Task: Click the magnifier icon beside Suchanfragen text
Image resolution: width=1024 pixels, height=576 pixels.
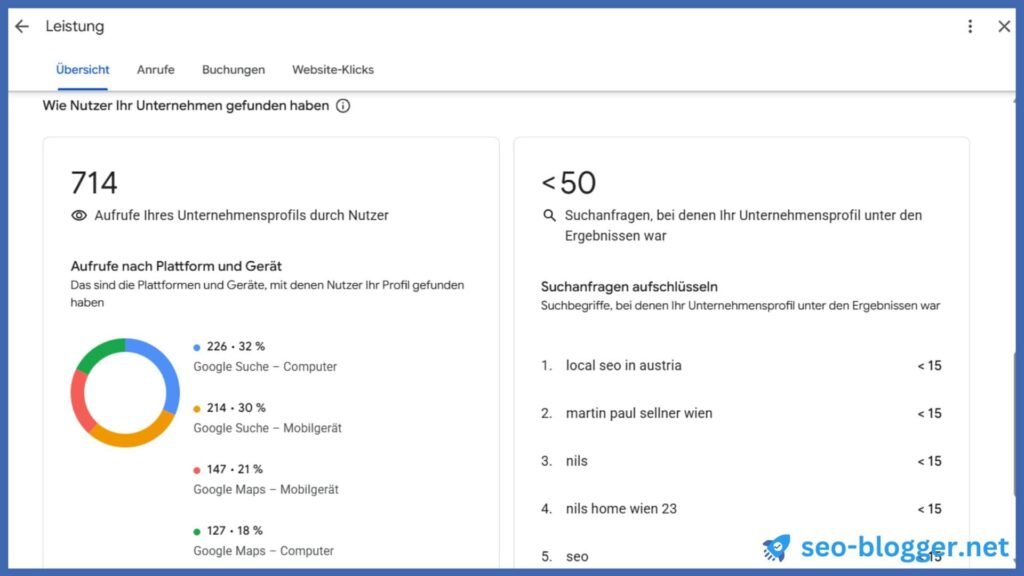Action: pyautogui.click(x=549, y=216)
